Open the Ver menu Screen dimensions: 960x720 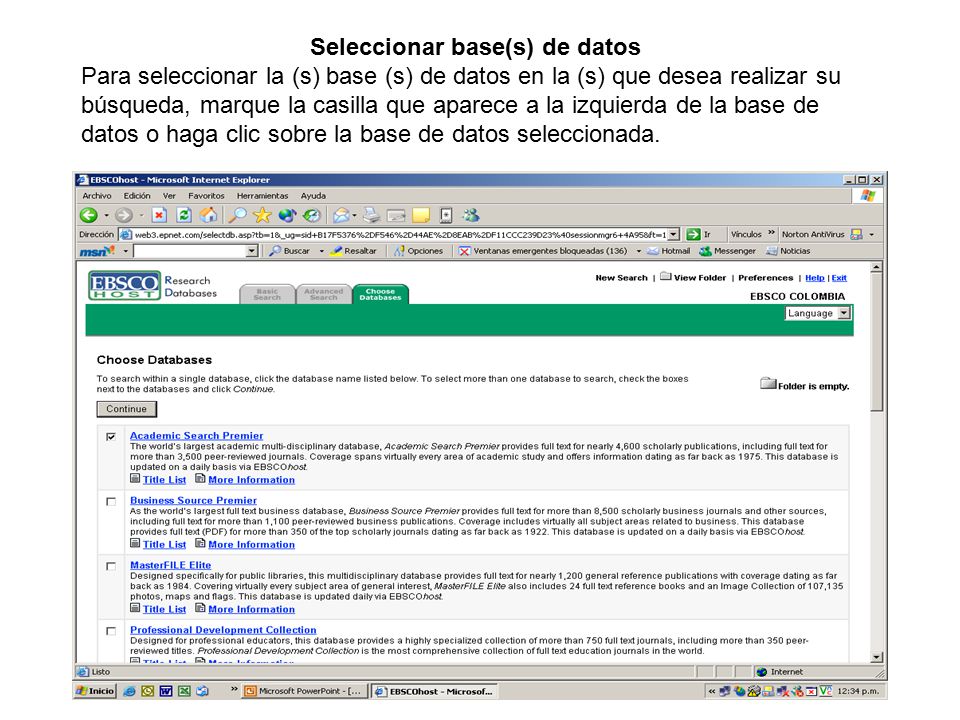[x=169, y=196]
